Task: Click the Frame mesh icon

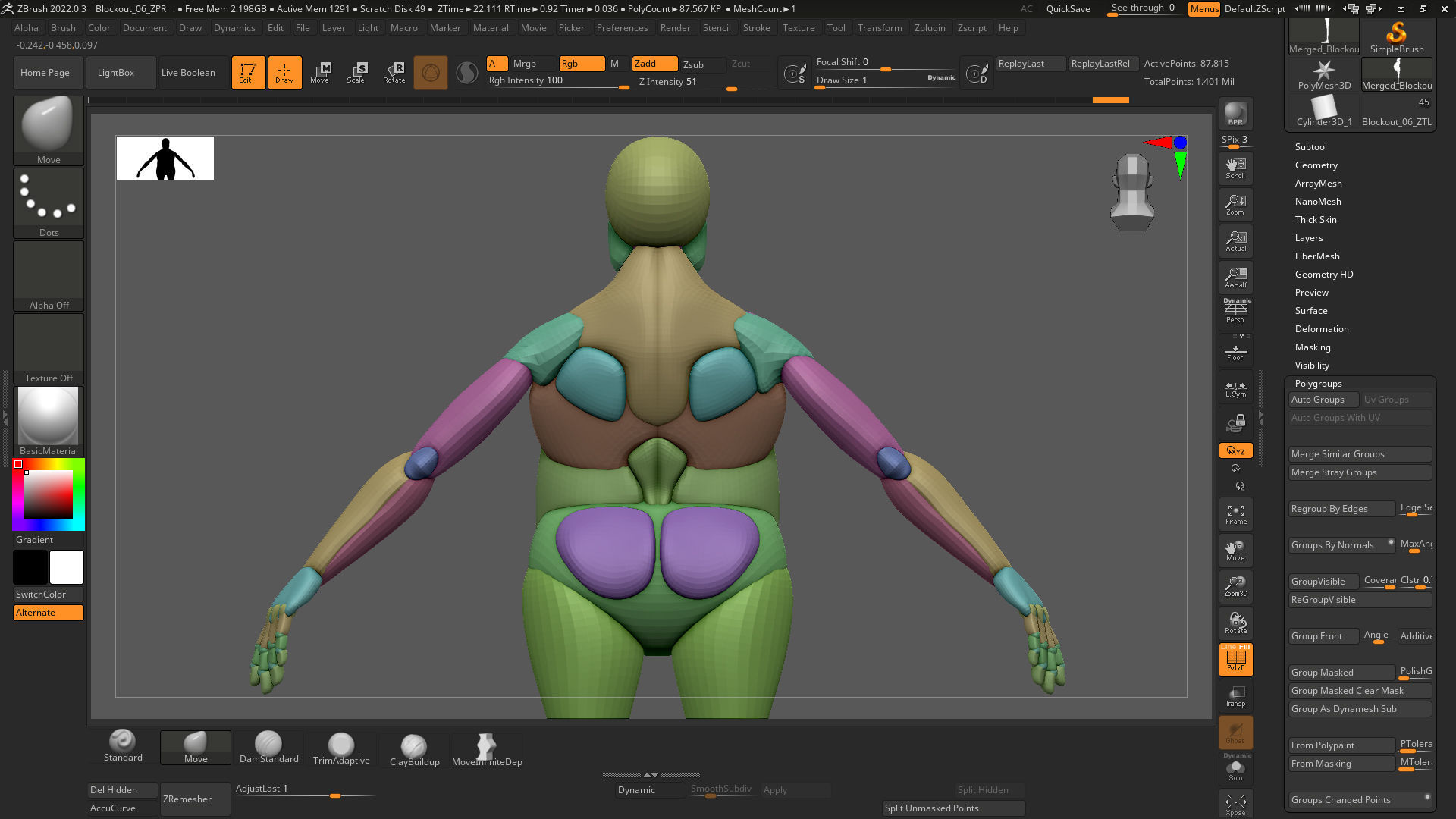Action: (x=1235, y=515)
